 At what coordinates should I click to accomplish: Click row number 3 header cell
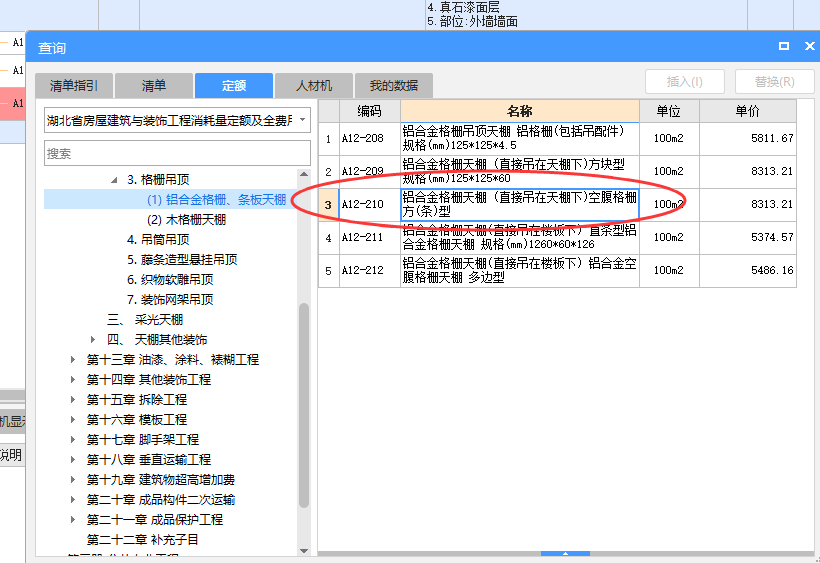[x=328, y=204]
